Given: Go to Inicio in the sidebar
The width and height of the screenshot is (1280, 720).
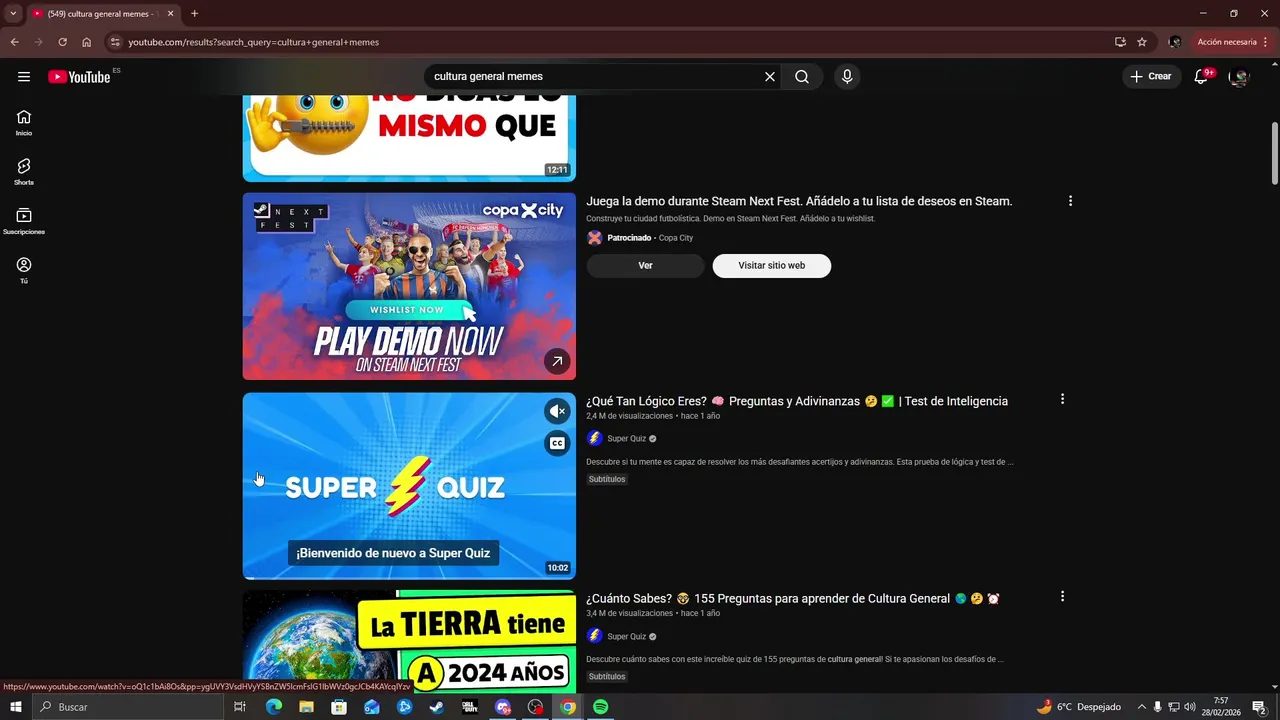Looking at the screenshot, I should coord(24,123).
